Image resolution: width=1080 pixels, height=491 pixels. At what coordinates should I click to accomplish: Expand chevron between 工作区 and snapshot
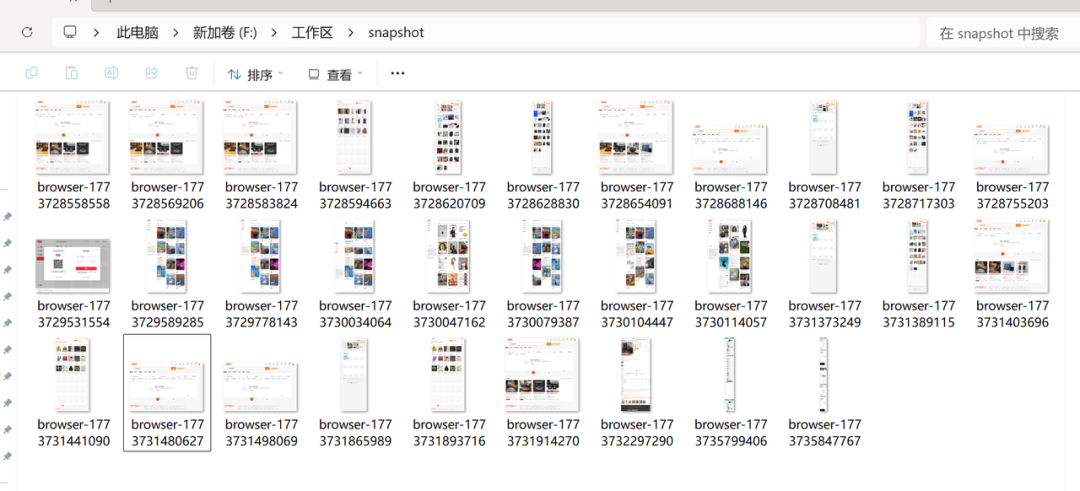pos(352,32)
